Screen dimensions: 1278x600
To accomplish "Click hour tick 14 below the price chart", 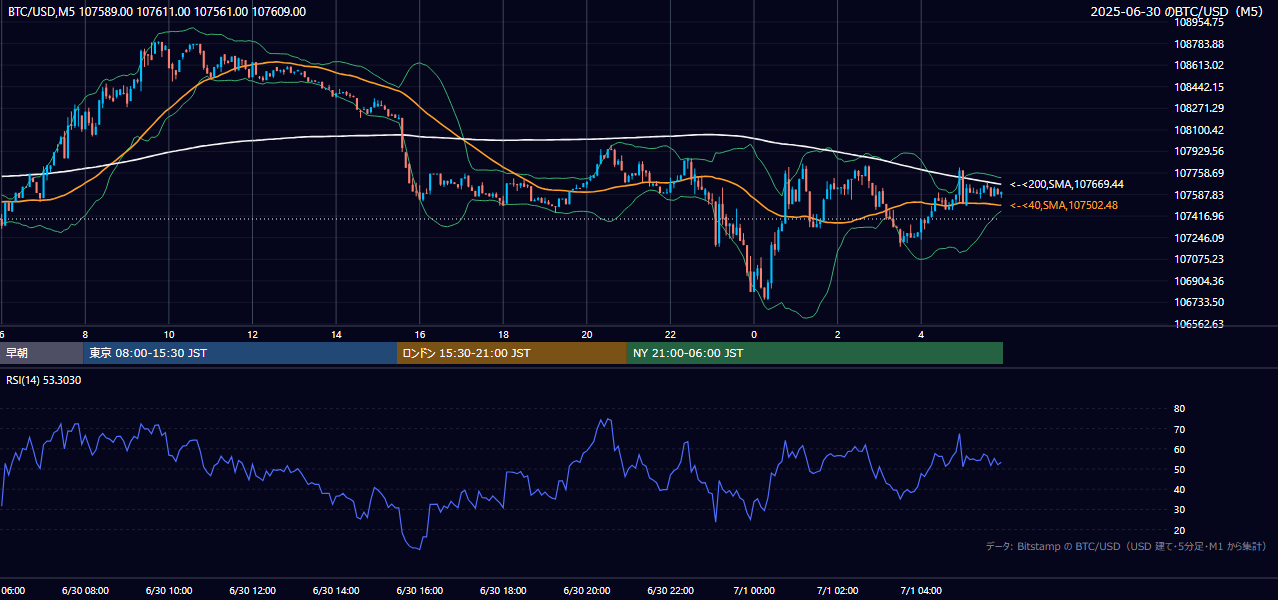I will 336,334.
